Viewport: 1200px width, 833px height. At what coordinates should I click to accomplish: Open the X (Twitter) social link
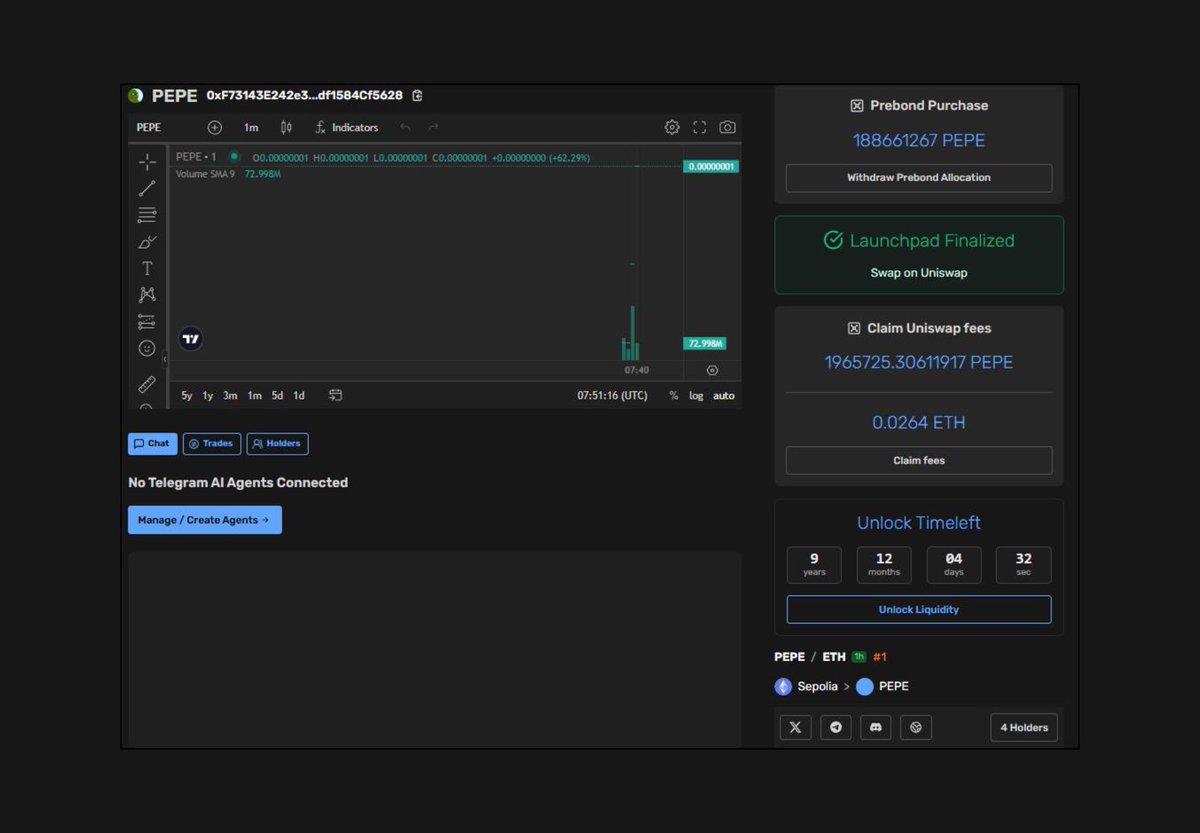pos(795,727)
